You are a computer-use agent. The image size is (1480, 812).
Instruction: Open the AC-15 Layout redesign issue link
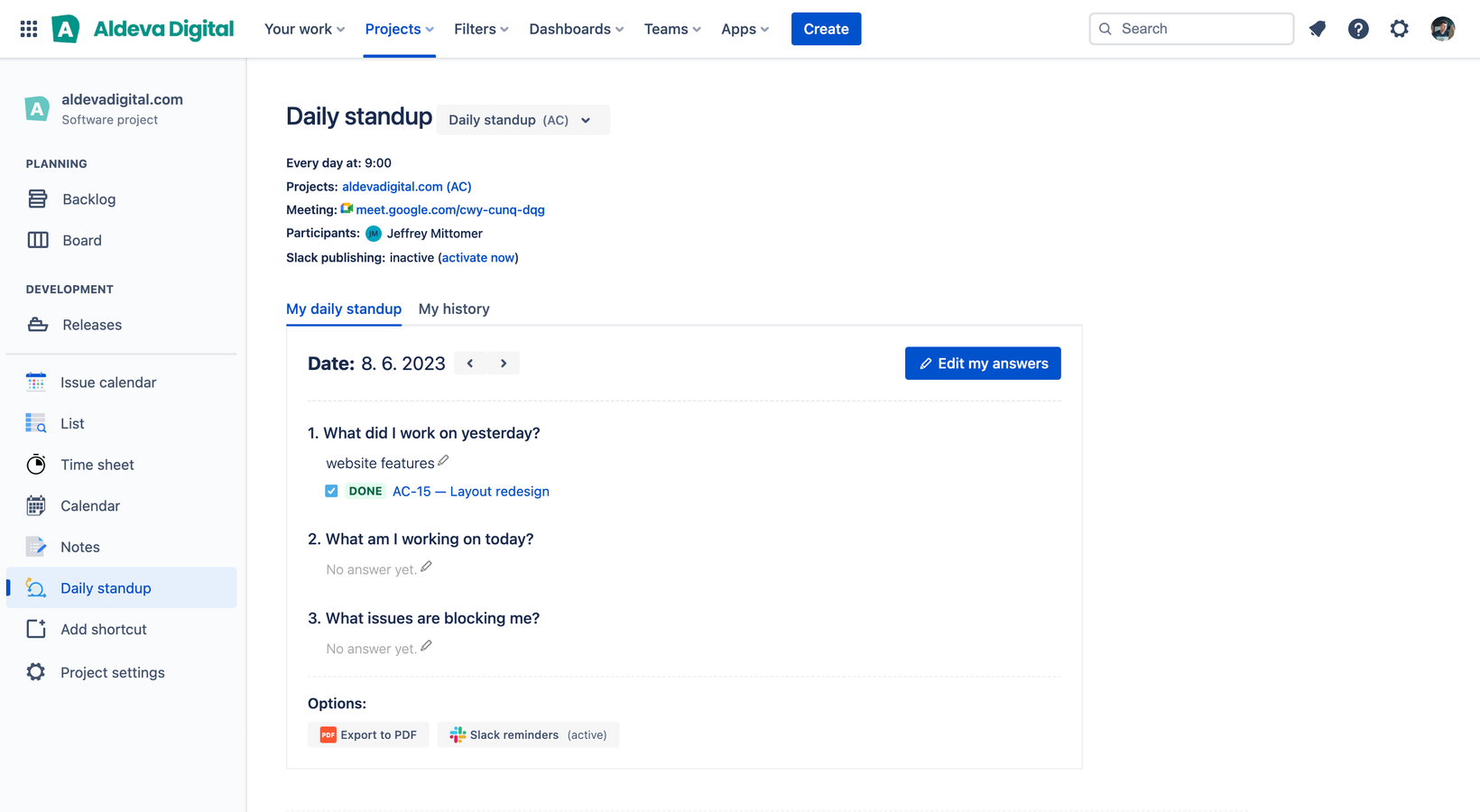point(471,492)
